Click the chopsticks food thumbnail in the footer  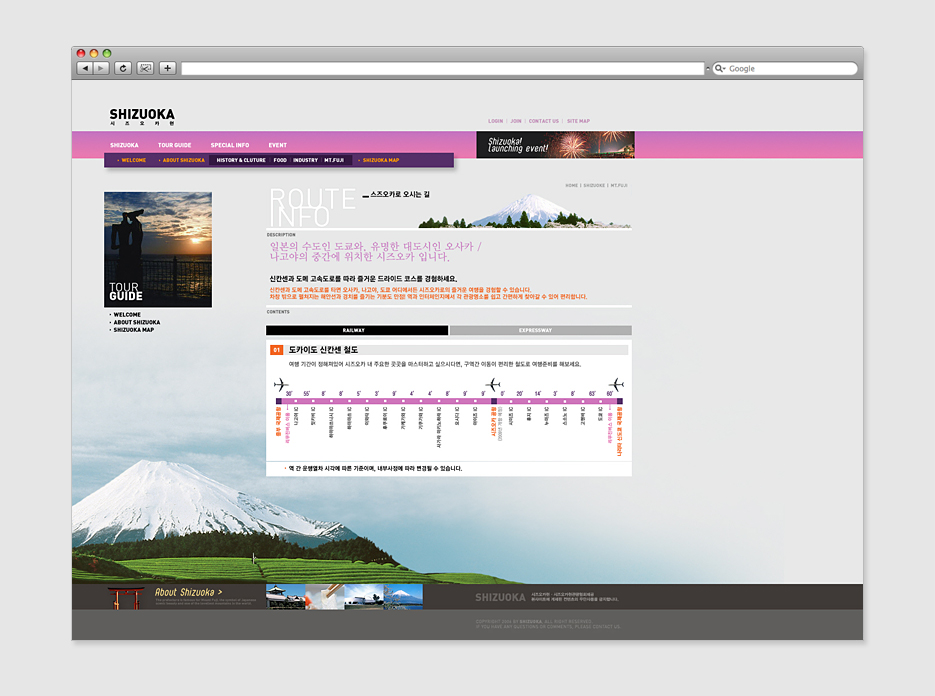pos(325,597)
